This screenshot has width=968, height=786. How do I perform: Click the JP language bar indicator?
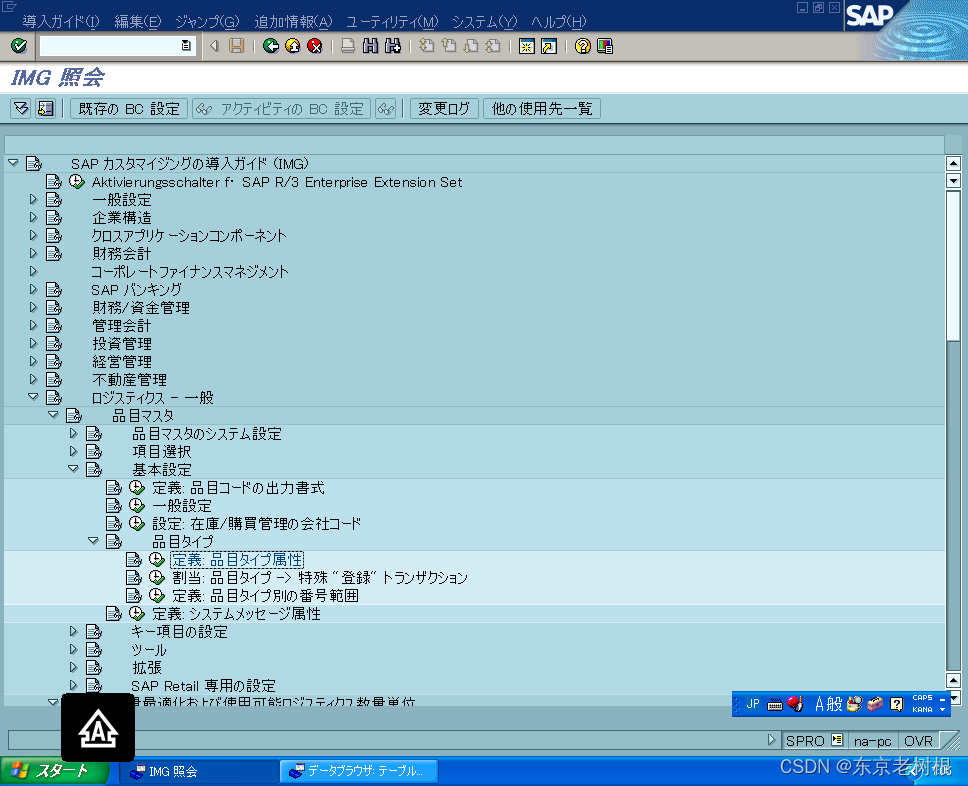(753, 704)
